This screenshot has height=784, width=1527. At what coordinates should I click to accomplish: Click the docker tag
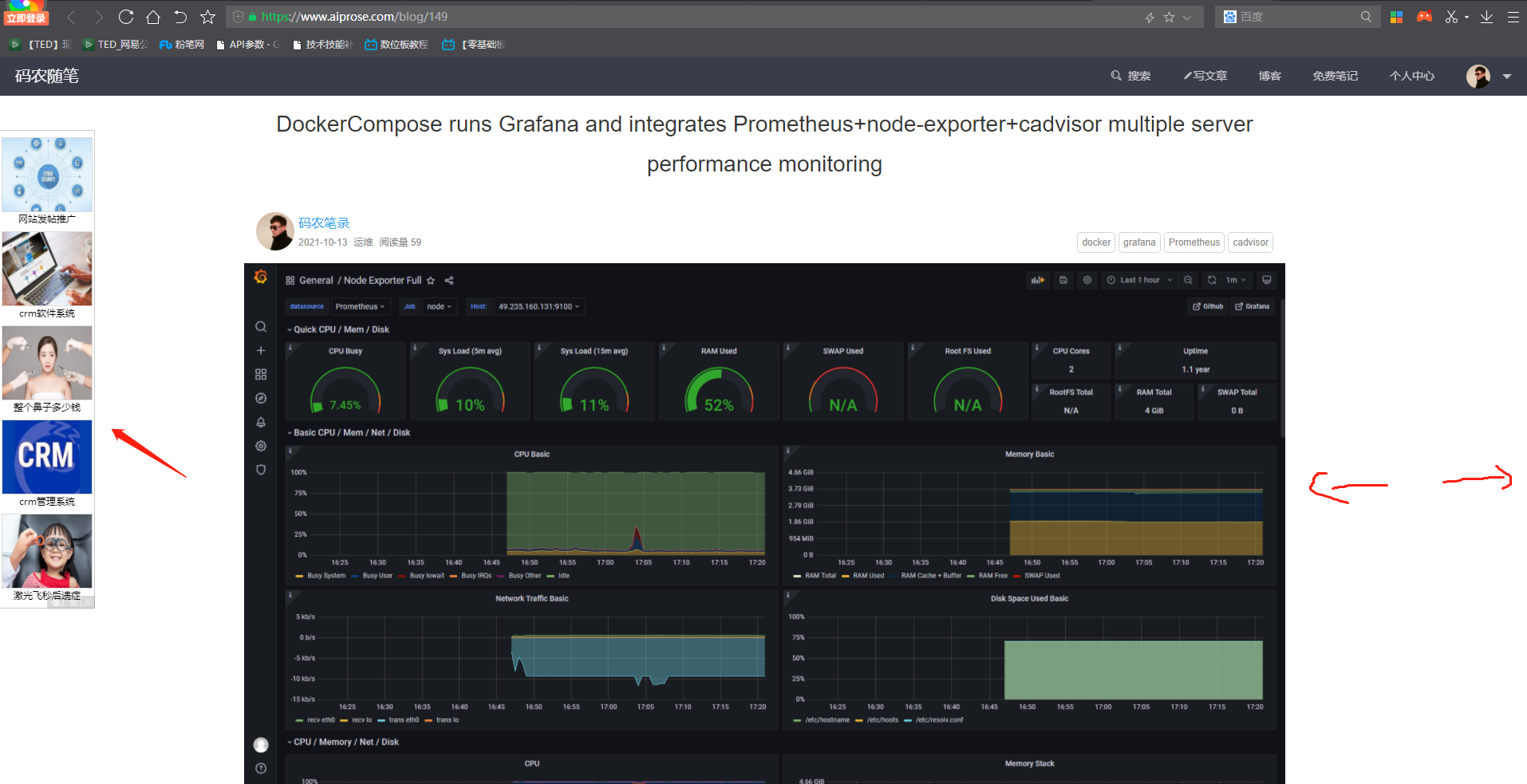click(x=1096, y=242)
